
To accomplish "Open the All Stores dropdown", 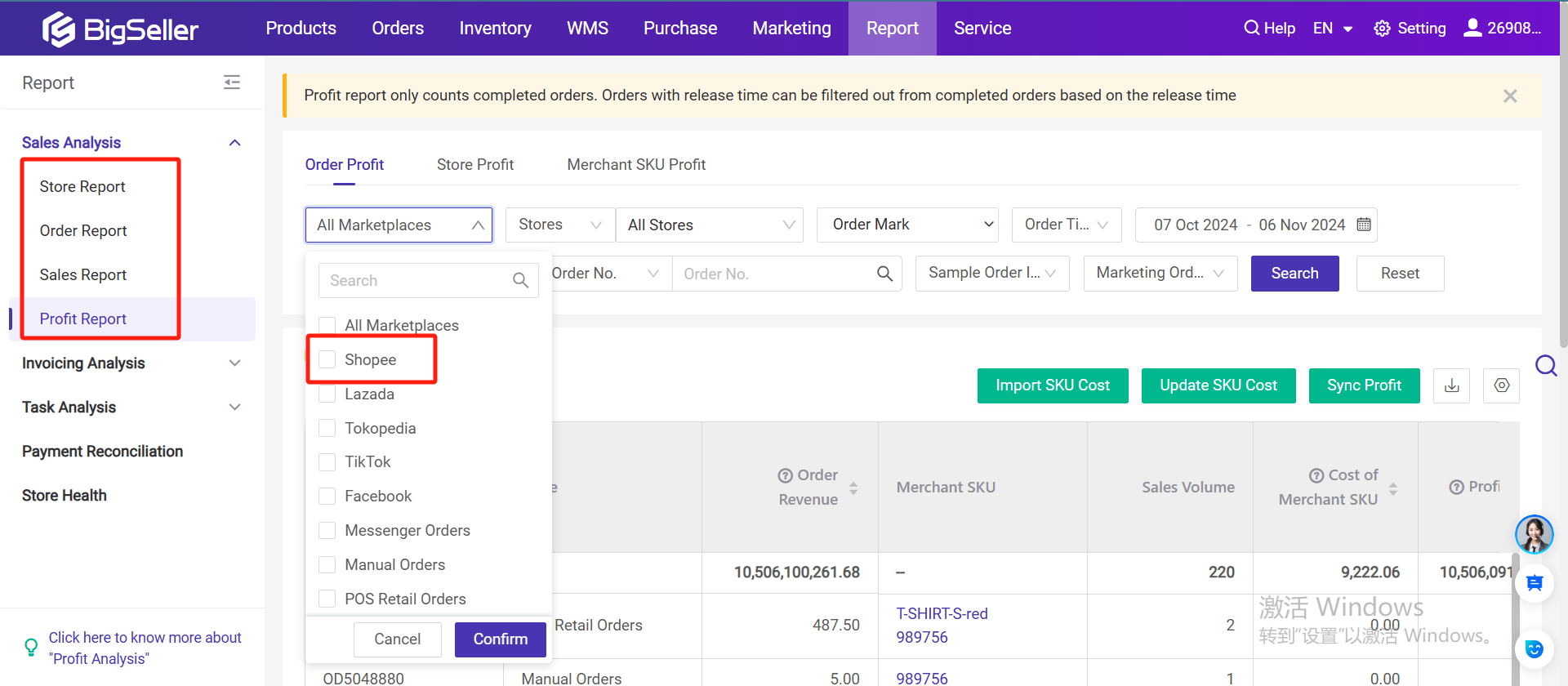I will click(710, 225).
